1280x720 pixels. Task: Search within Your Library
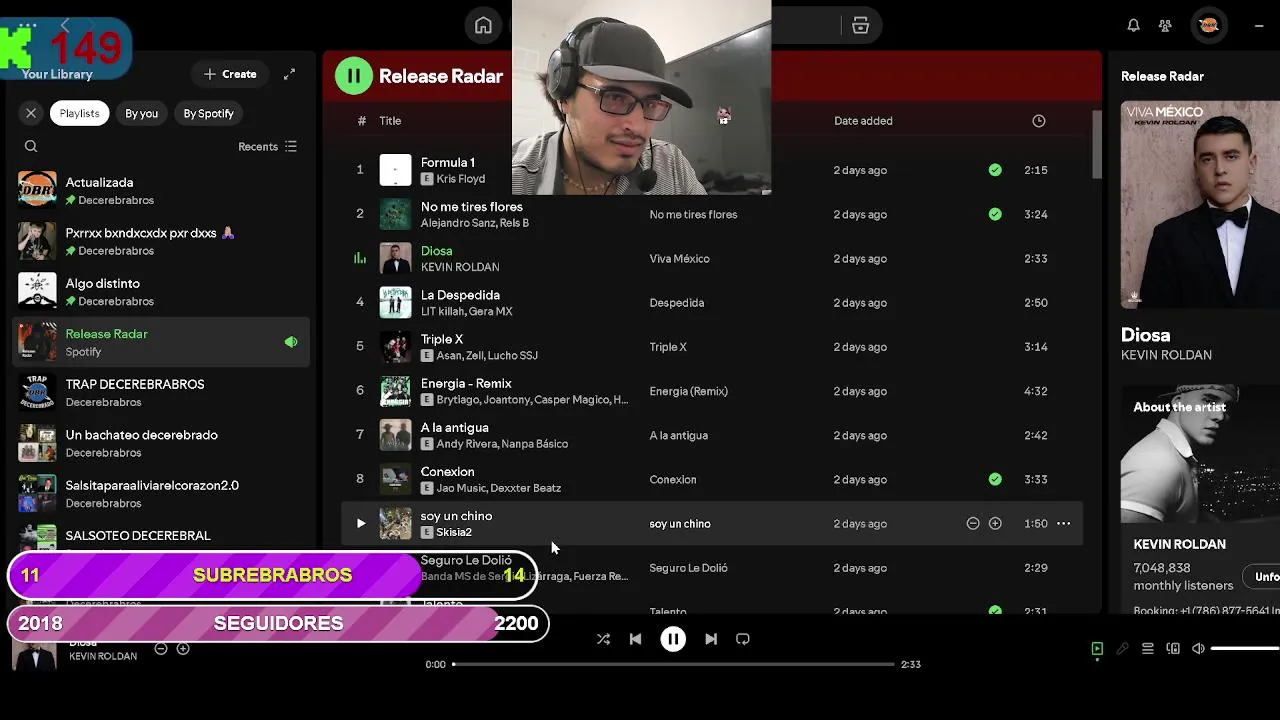click(31, 146)
